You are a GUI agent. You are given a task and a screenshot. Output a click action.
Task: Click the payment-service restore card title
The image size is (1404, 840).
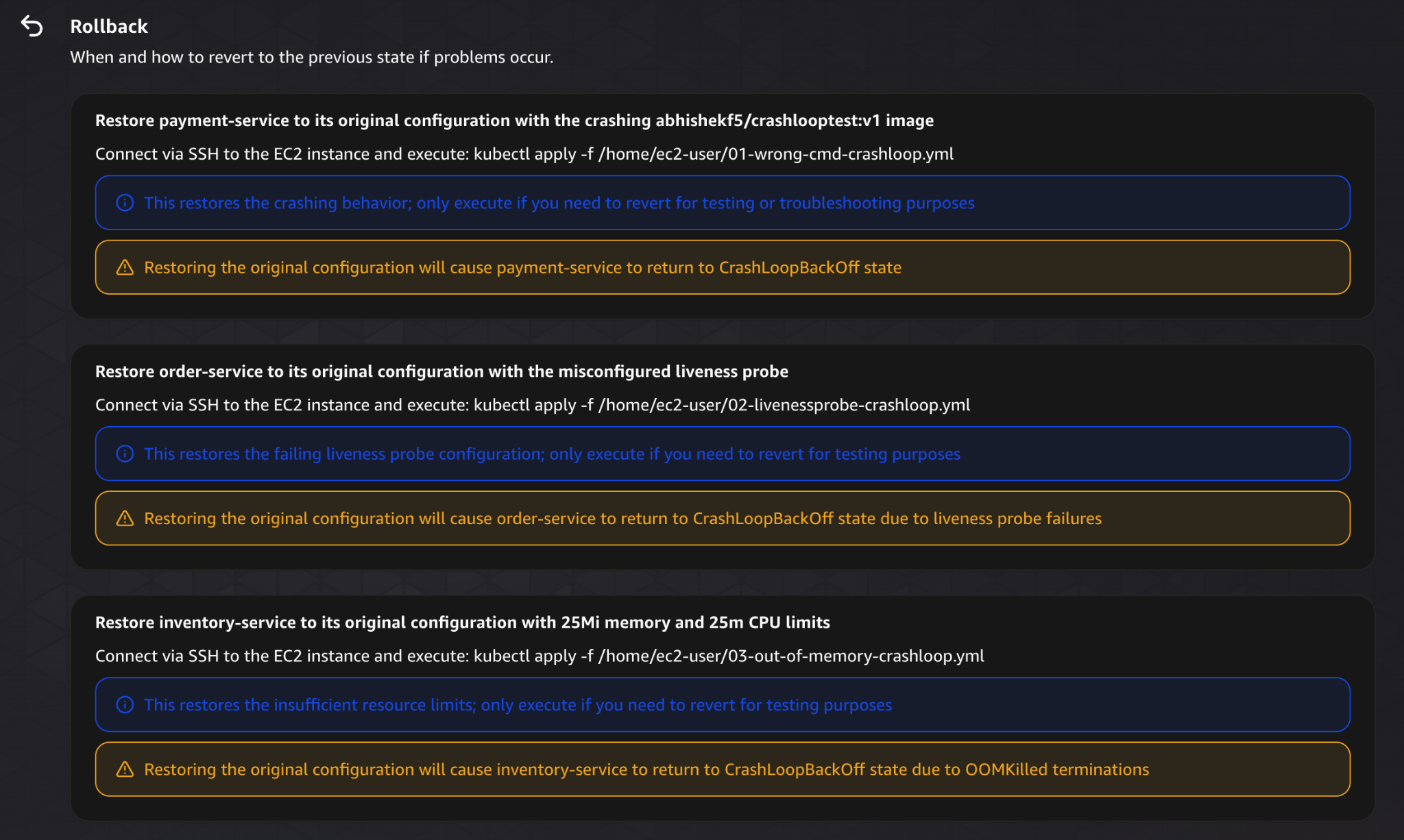[x=514, y=120]
